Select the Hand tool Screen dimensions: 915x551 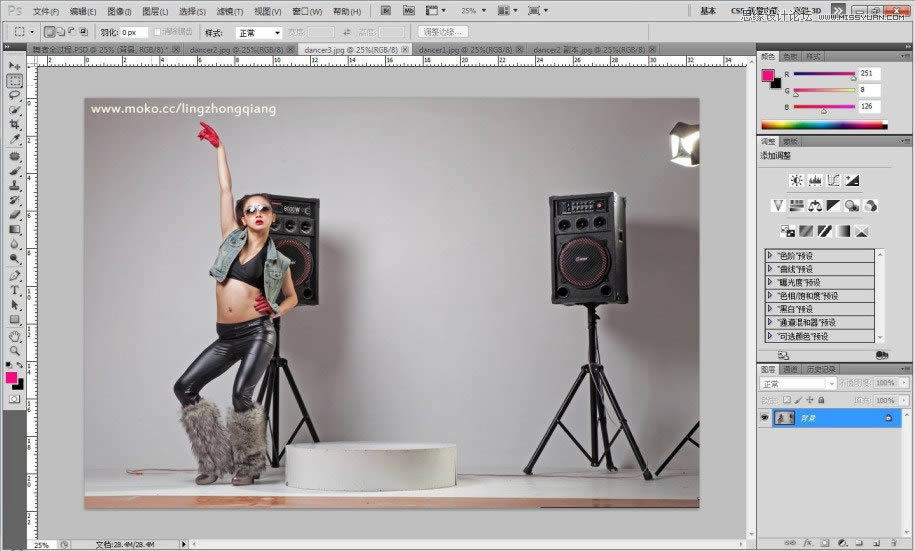pyautogui.click(x=15, y=335)
